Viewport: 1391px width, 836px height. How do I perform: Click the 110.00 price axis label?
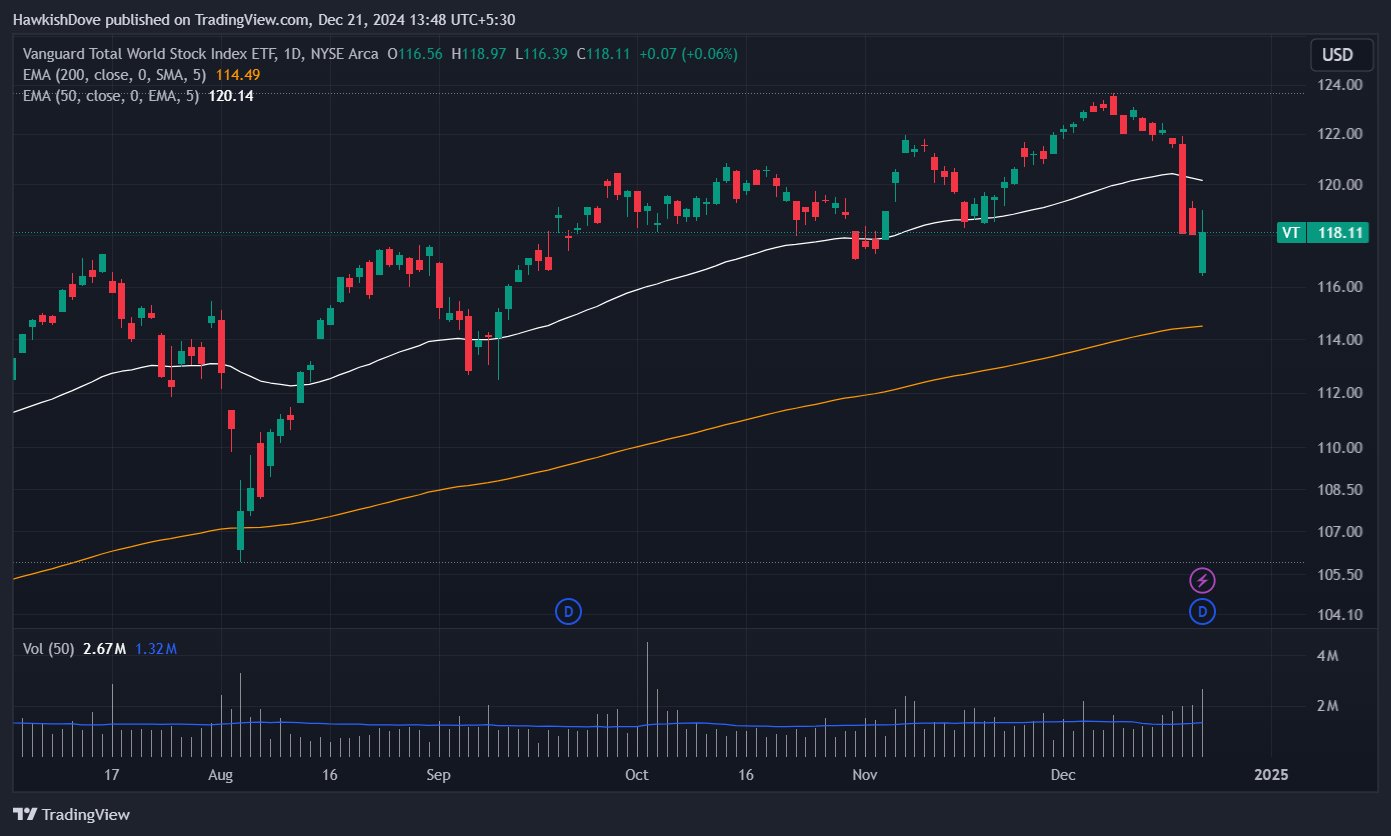pyautogui.click(x=1340, y=448)
